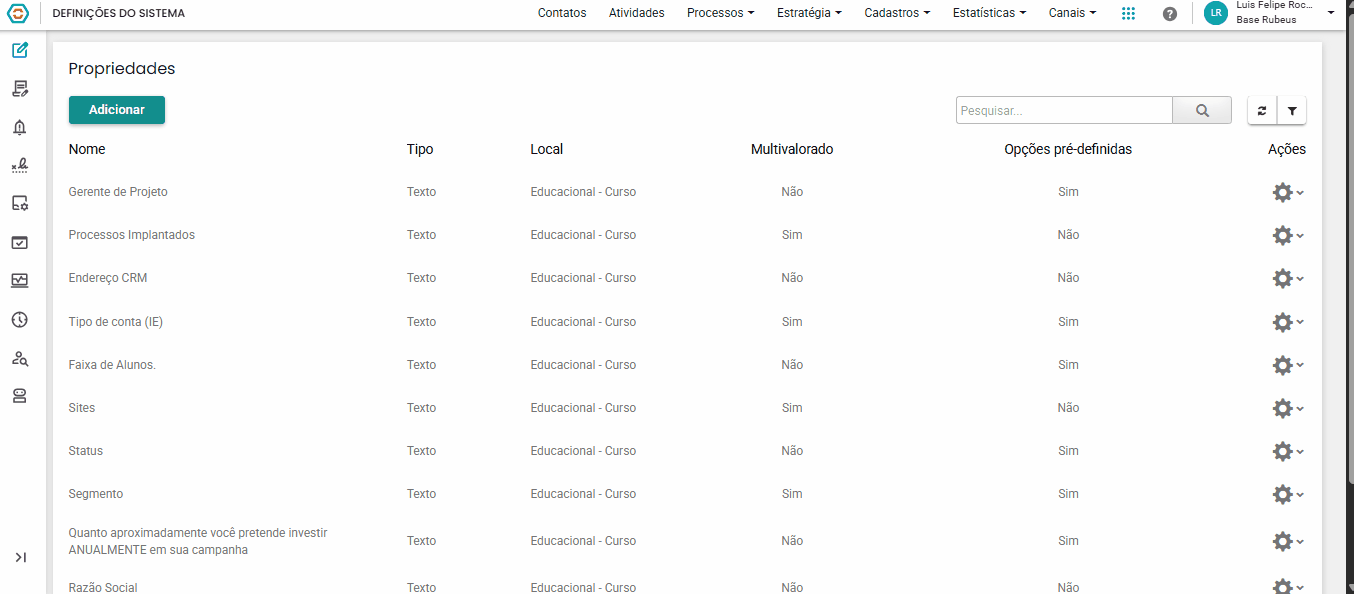Open the apps grid icon in header

(1128, 13)
